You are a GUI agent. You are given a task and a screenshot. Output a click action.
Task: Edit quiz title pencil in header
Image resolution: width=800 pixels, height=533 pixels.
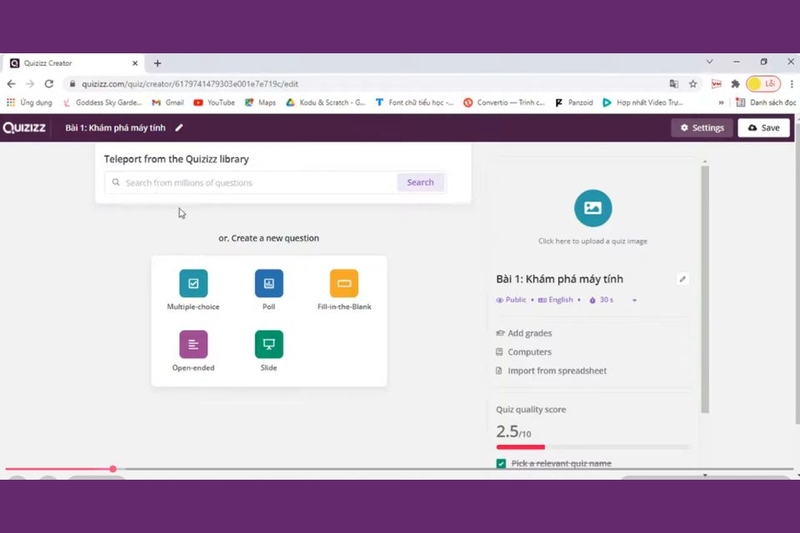pos(179,128)
